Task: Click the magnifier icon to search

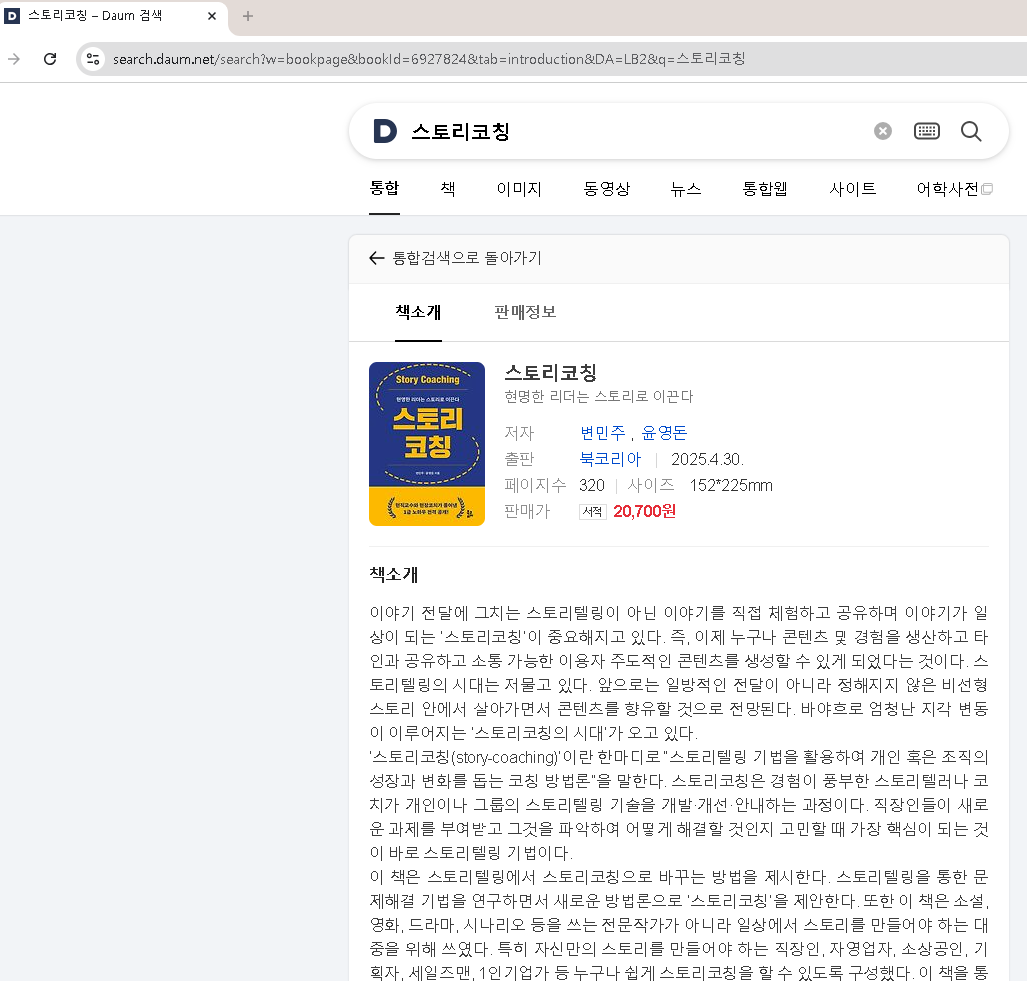Action: pyautogui.click(x=970, y=131)
